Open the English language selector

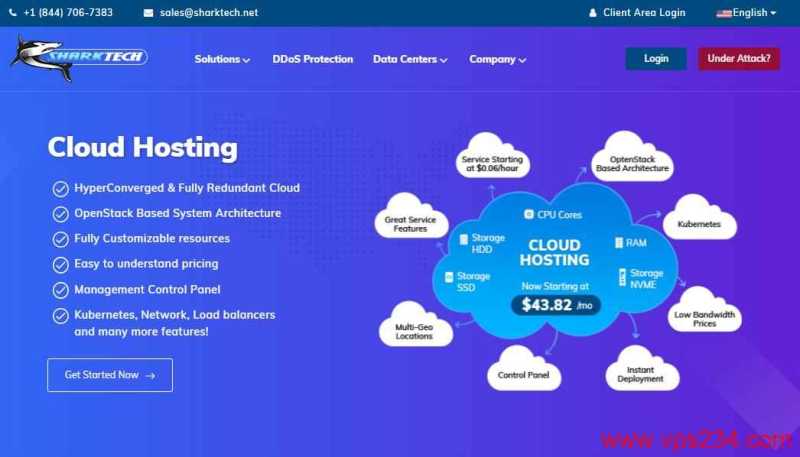(x=746, y=13)
